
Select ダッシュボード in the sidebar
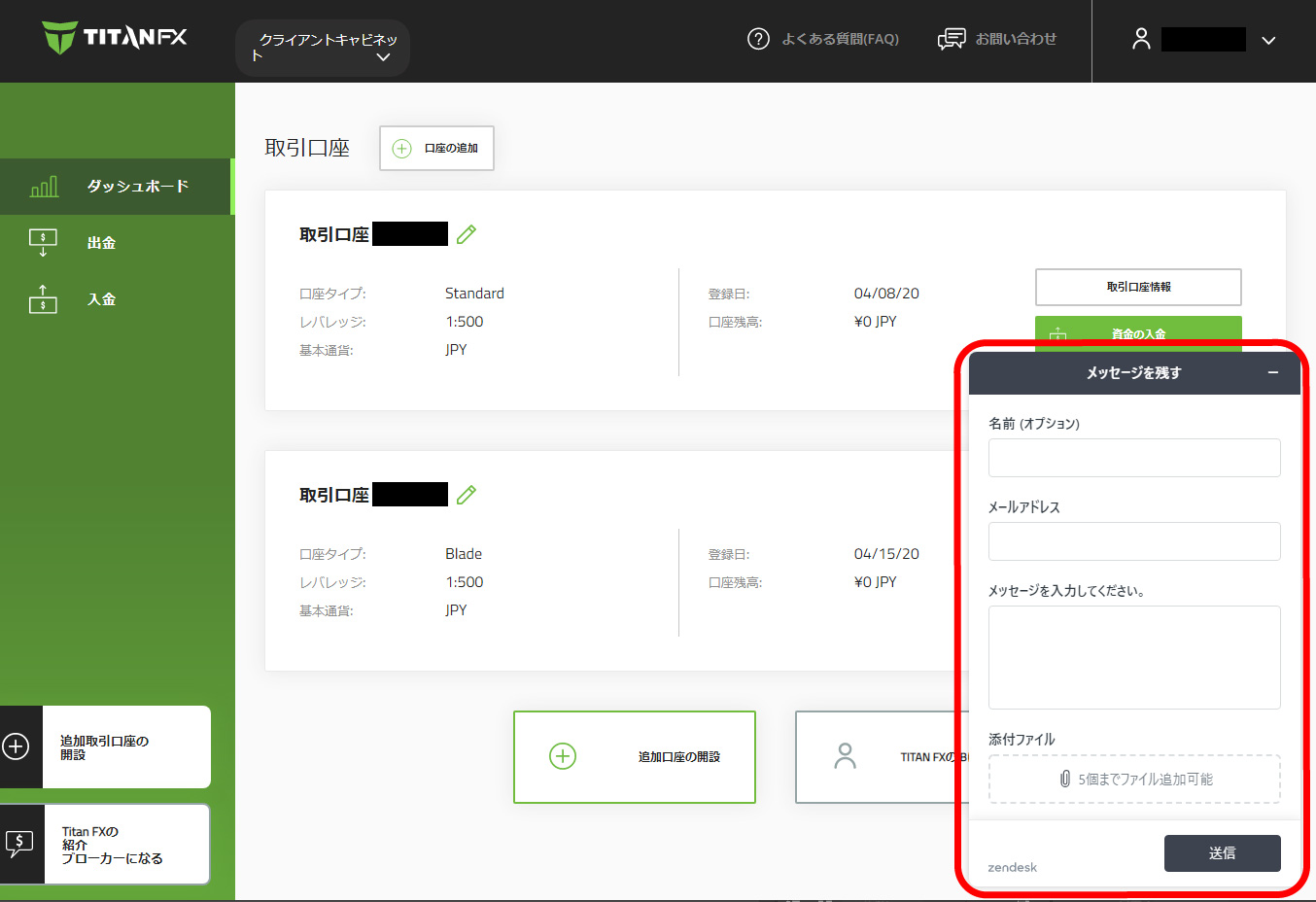117,187
